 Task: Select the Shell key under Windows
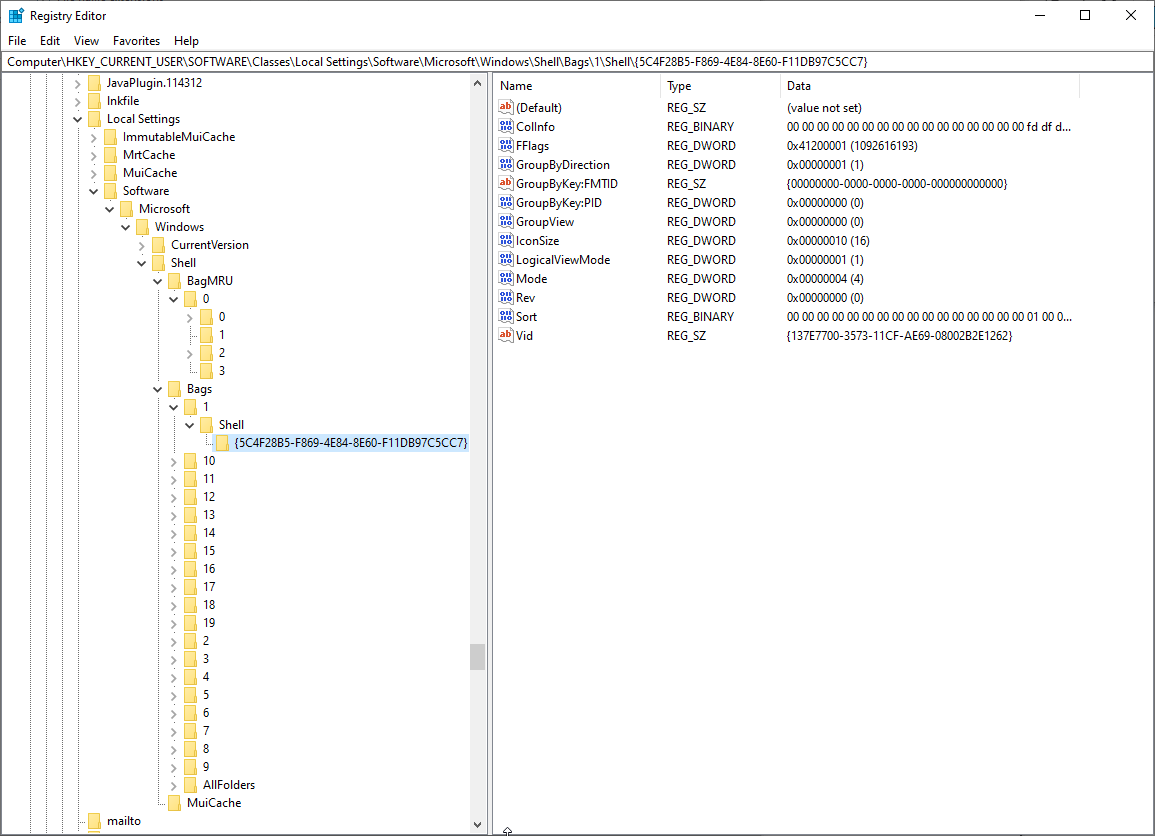[183, 263]
